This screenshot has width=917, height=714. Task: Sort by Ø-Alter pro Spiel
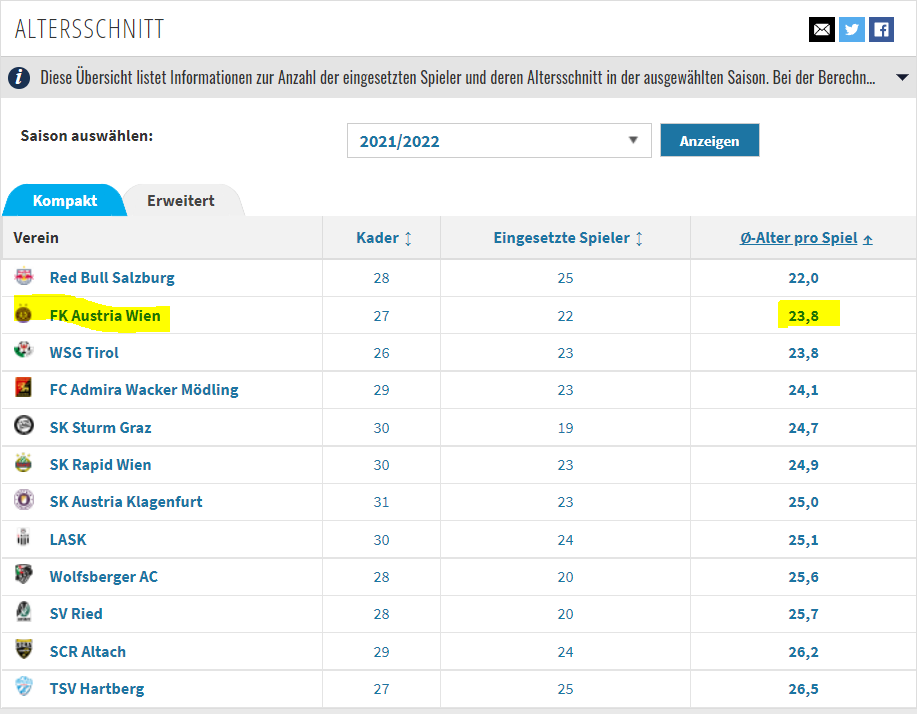click(806, 238)
